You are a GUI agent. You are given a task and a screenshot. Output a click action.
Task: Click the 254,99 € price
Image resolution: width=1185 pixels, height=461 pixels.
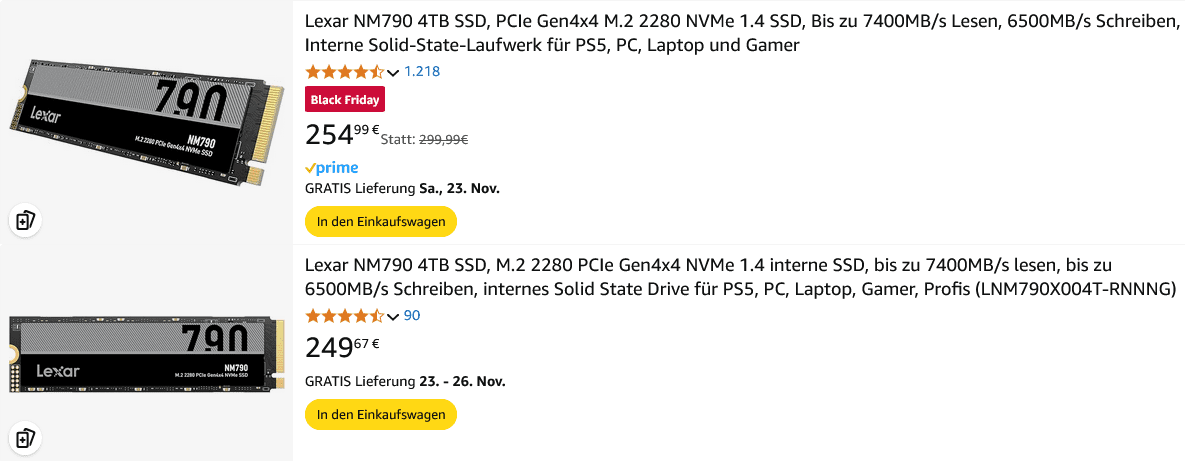(x=342, y=134)
